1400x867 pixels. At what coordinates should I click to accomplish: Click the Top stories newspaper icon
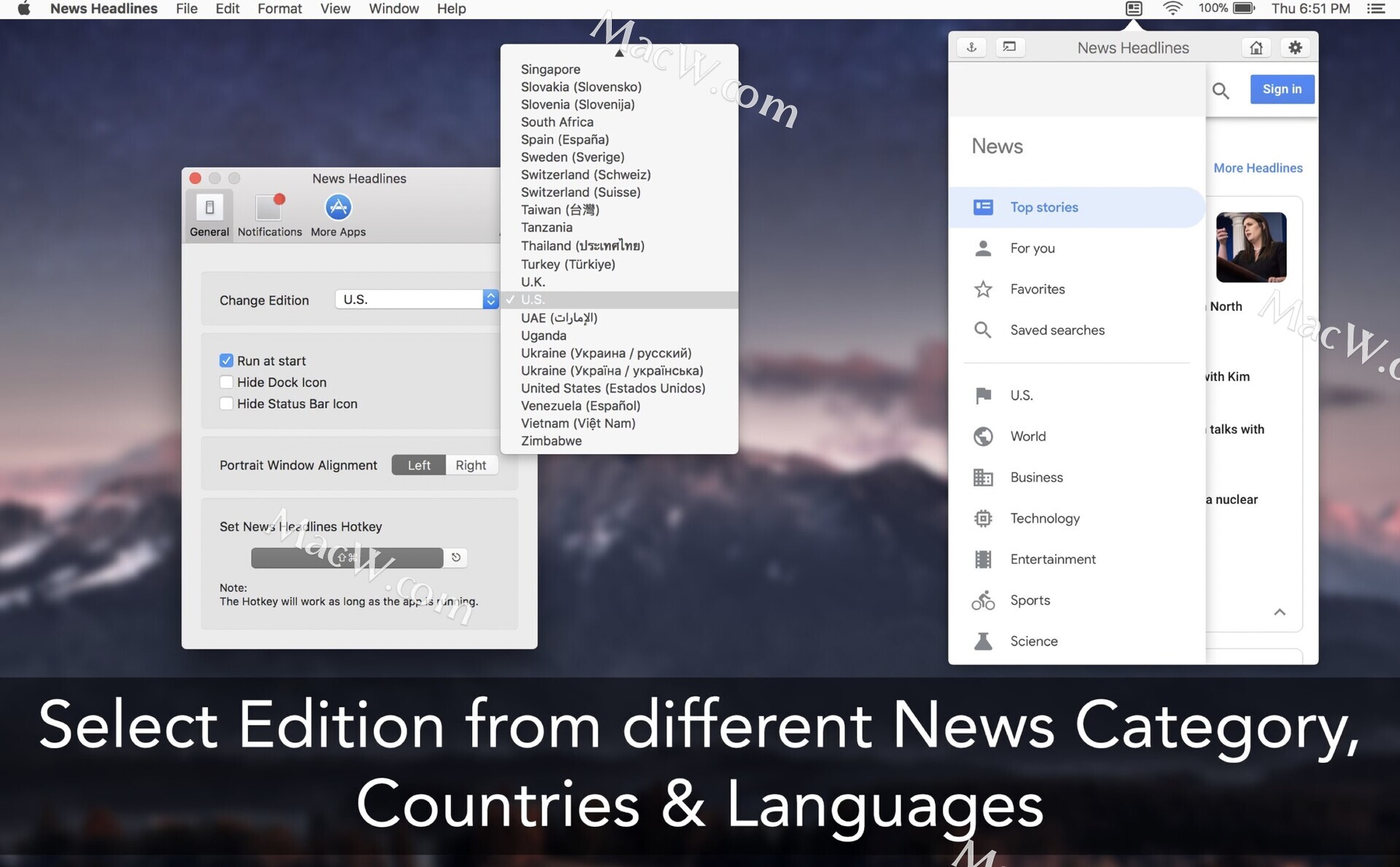(983, 207)
